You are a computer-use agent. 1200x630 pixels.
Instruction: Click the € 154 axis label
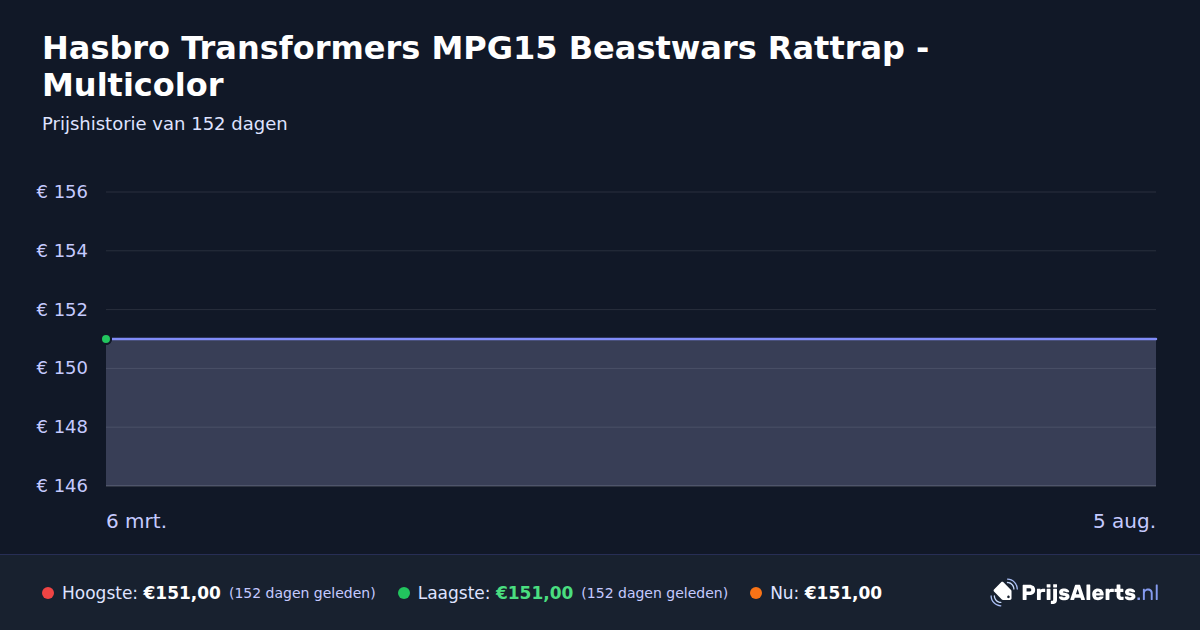(62, 251)
